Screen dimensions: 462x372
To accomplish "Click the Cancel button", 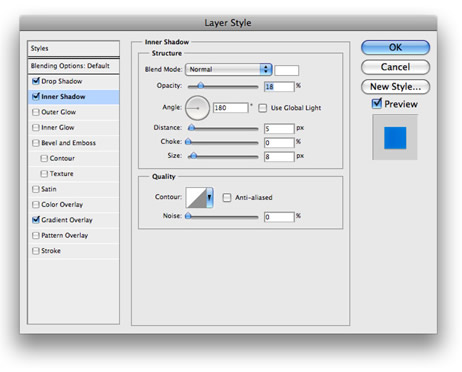I will pyautogui.click(x=395, y=67).
